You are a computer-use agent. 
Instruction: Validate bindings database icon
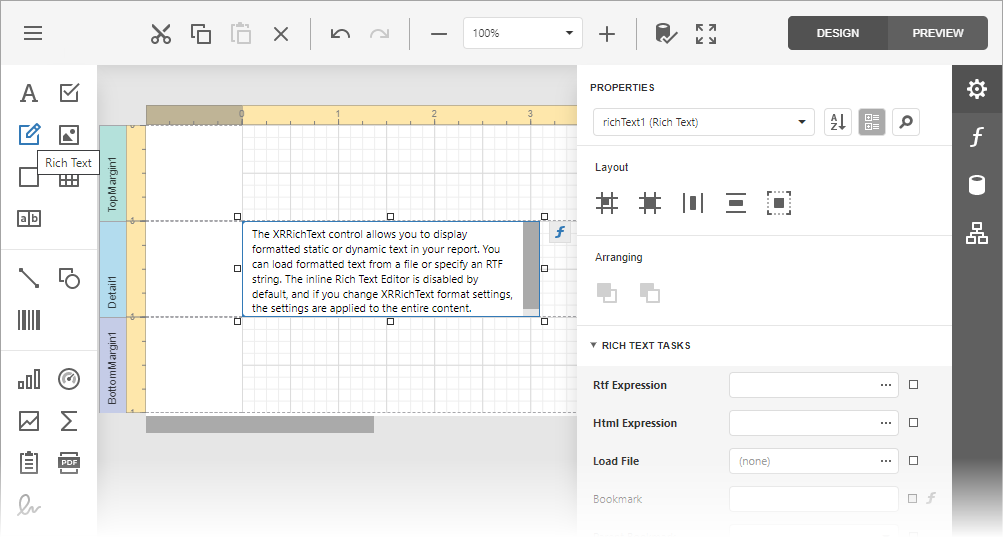pyautogui.click(x=666, y=33)
